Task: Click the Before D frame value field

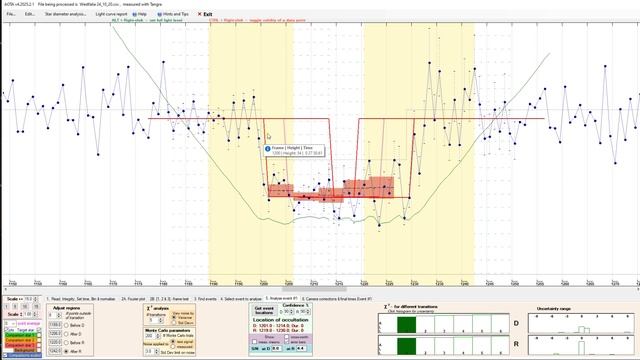Action: tap(55, 325)
